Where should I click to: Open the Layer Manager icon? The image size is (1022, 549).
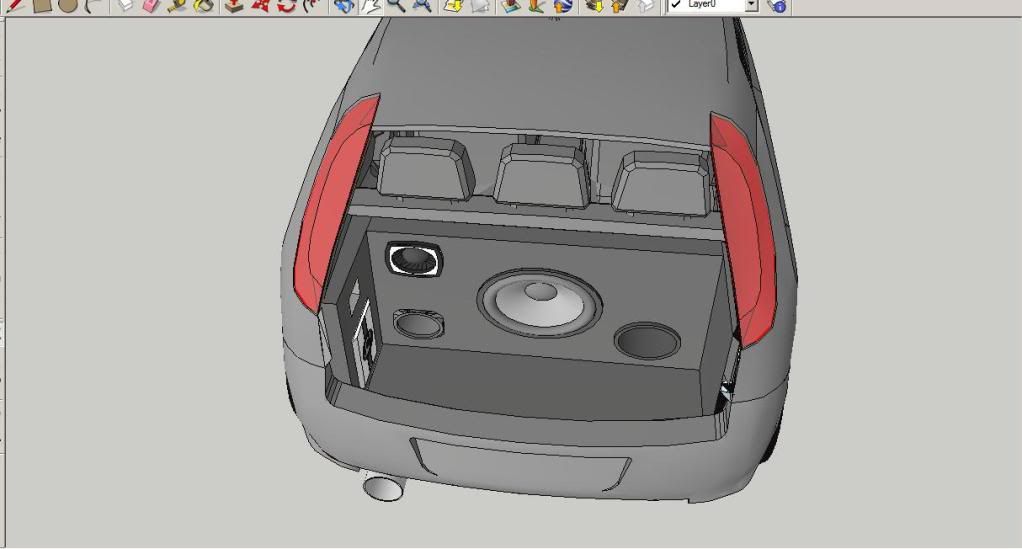coord(777,5)
